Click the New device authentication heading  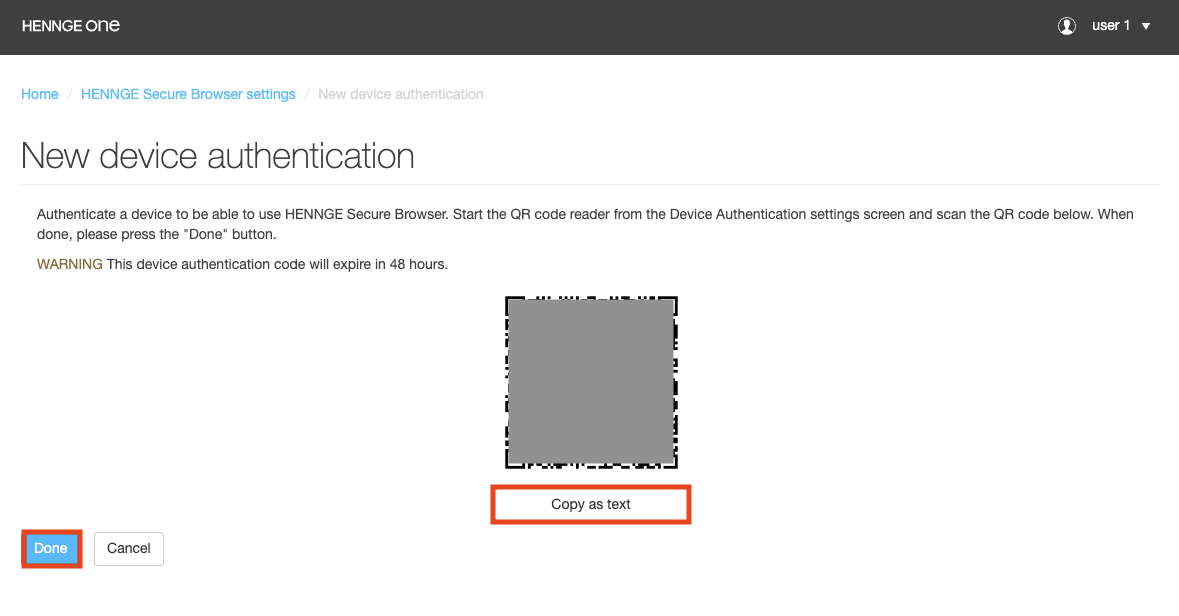(x=217, y=156)
